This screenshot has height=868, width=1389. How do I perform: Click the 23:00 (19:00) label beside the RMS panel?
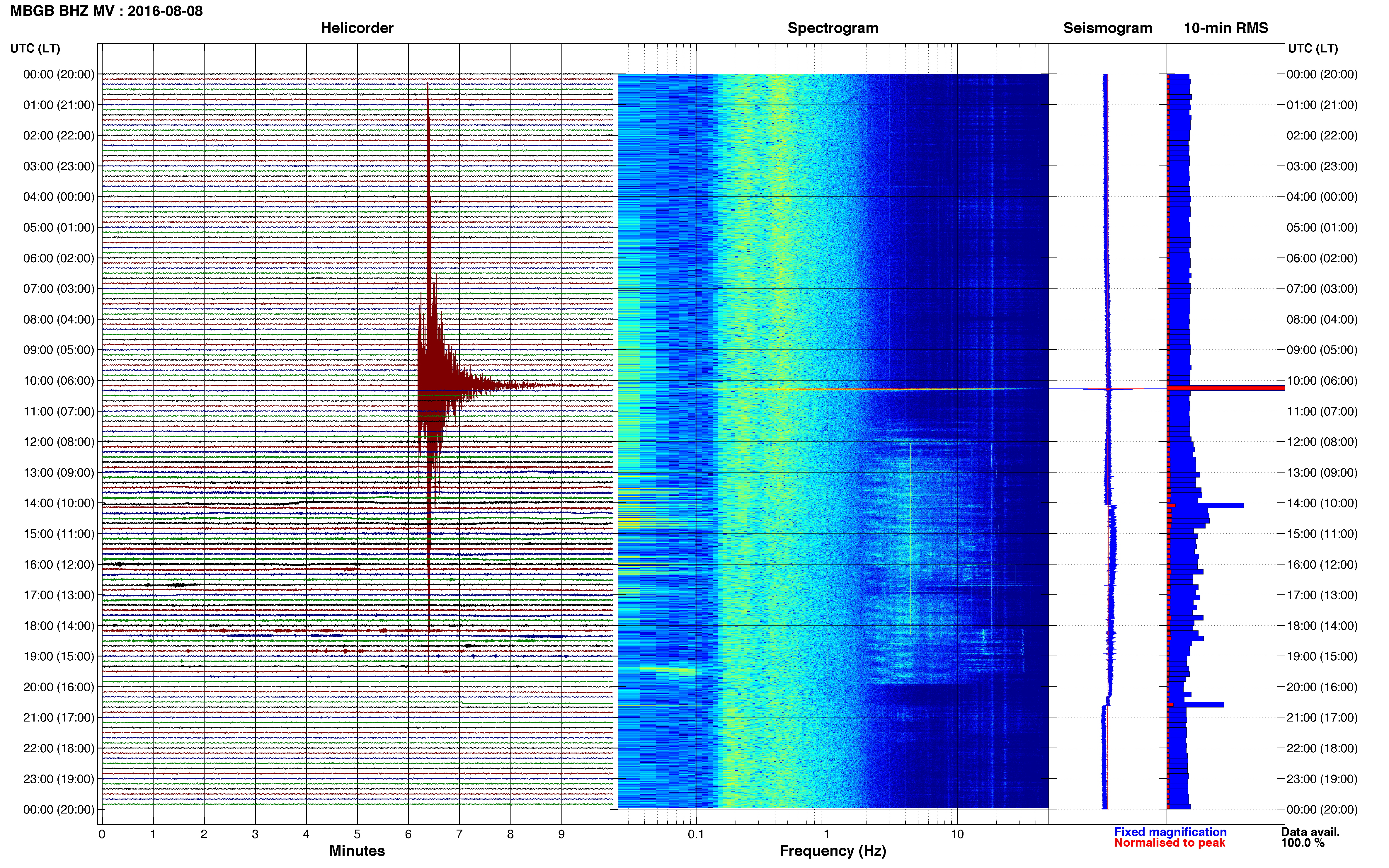coord(1322,779)
